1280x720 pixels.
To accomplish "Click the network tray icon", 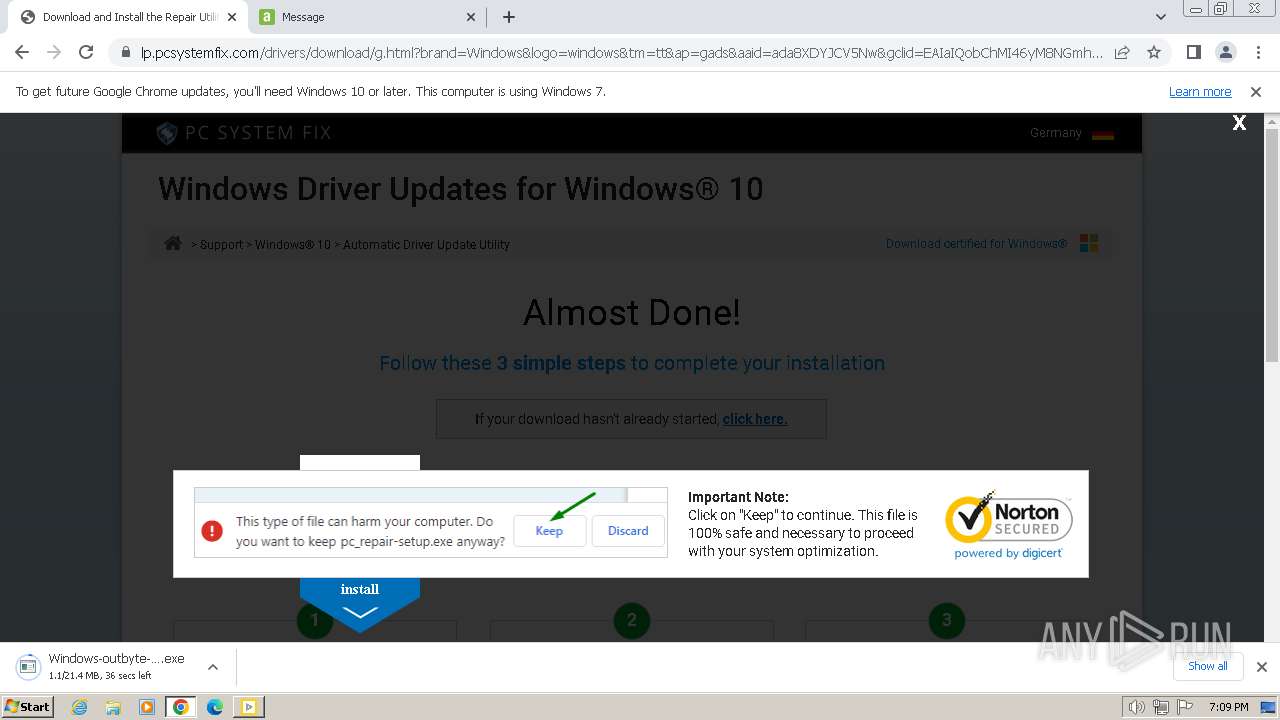I will pos(1161,707).
